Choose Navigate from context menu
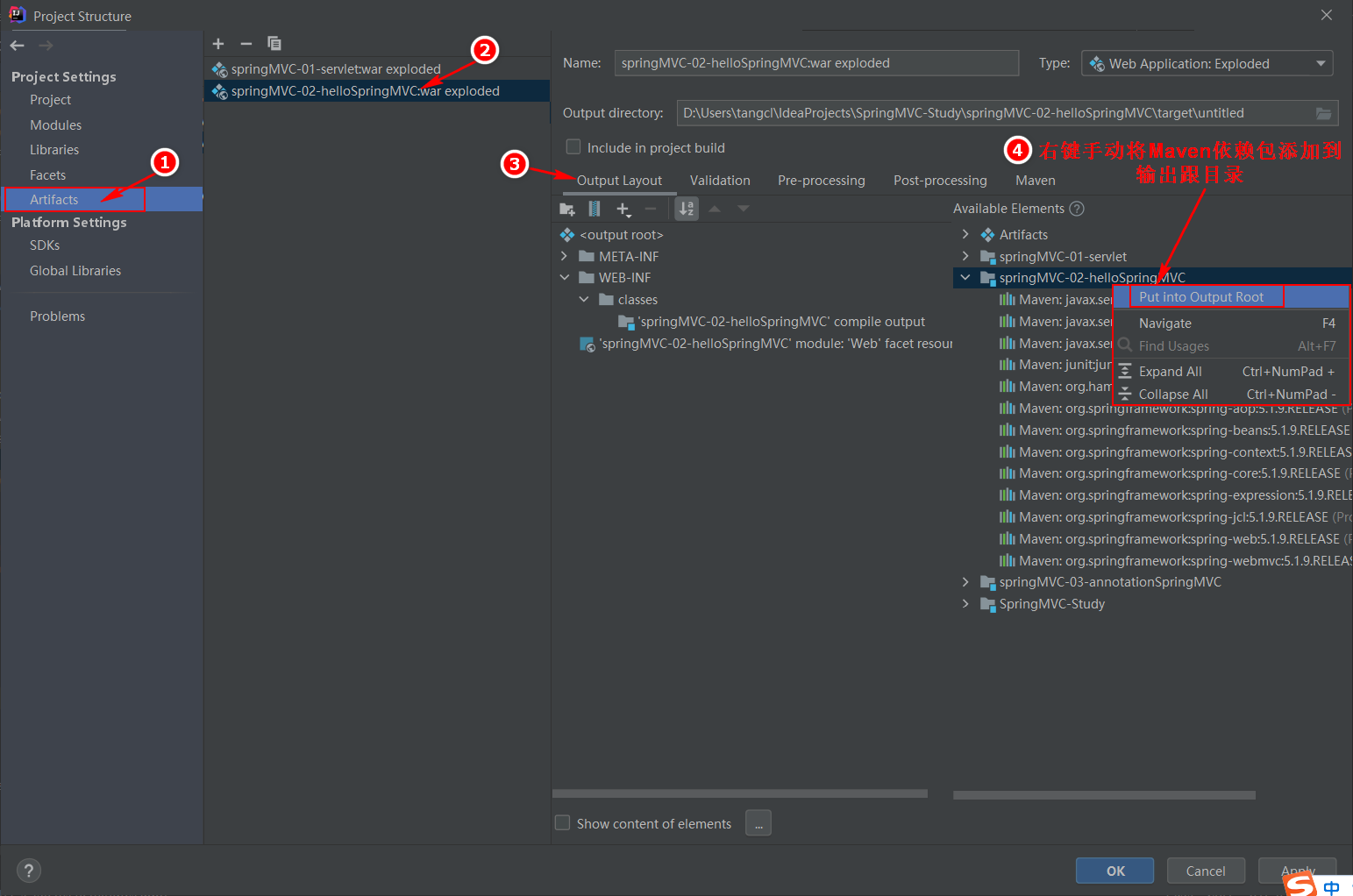Image resolution: width=1353 pixels, height=896 pixels. click(x=1231, y=324)
